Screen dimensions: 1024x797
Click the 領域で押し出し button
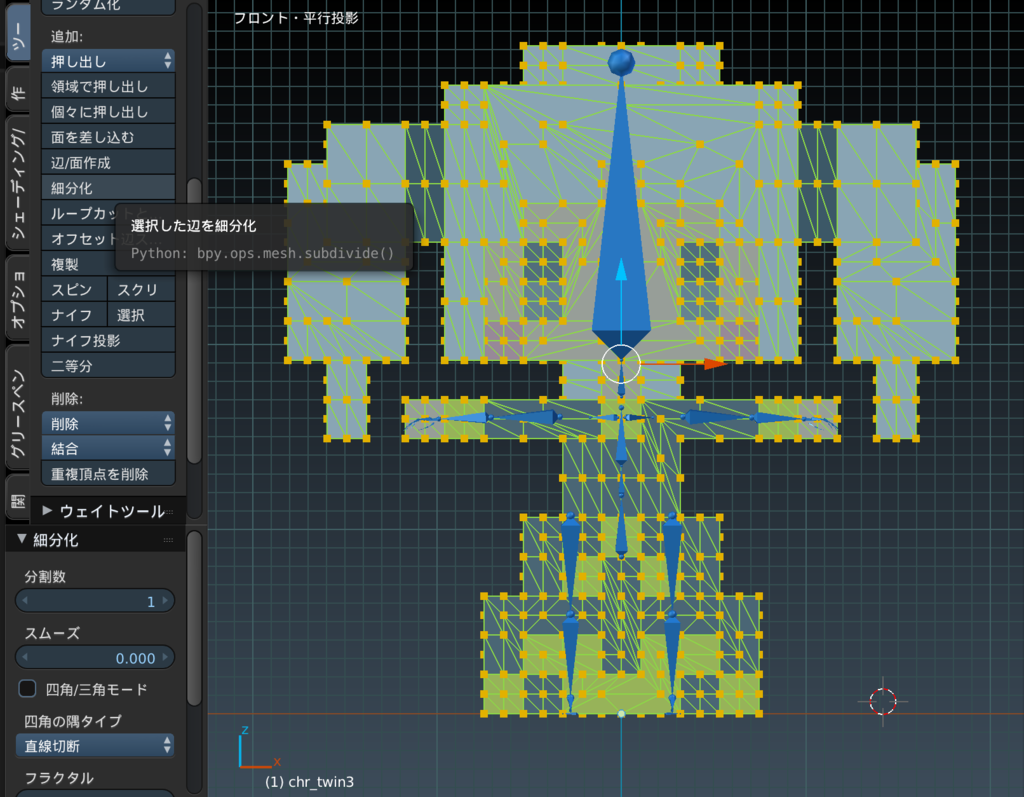point(108,86)
